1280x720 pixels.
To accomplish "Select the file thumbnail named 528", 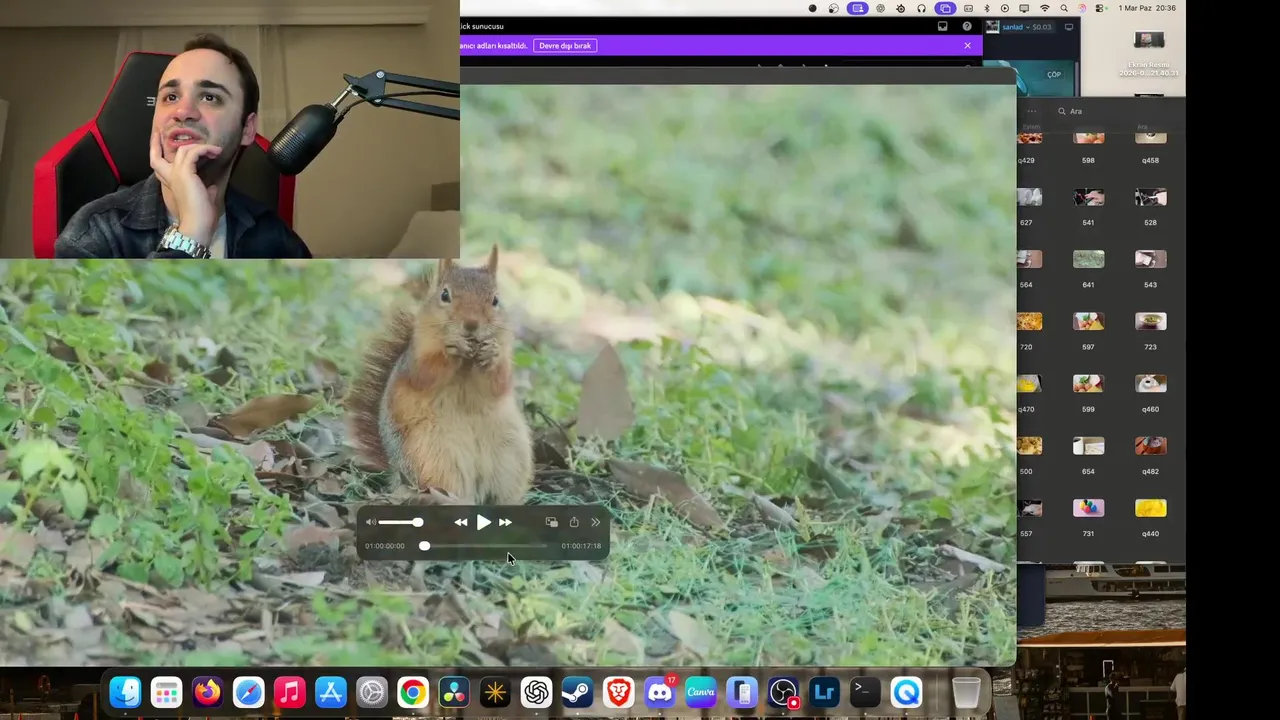I will (1150, 197).
